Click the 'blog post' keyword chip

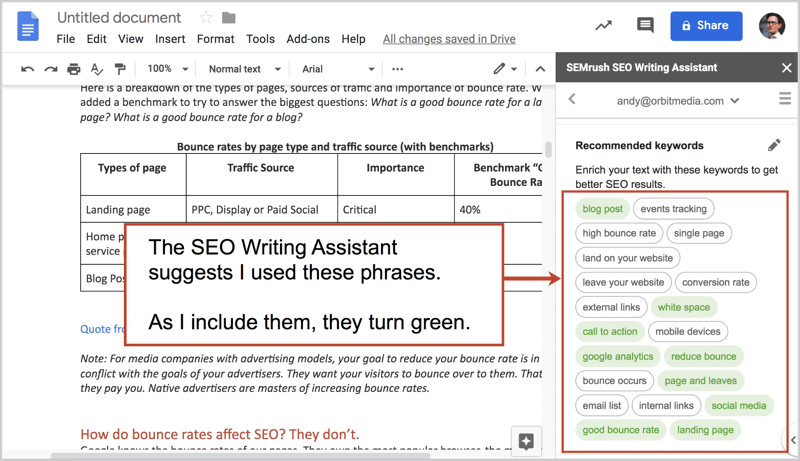coord(603,209)
